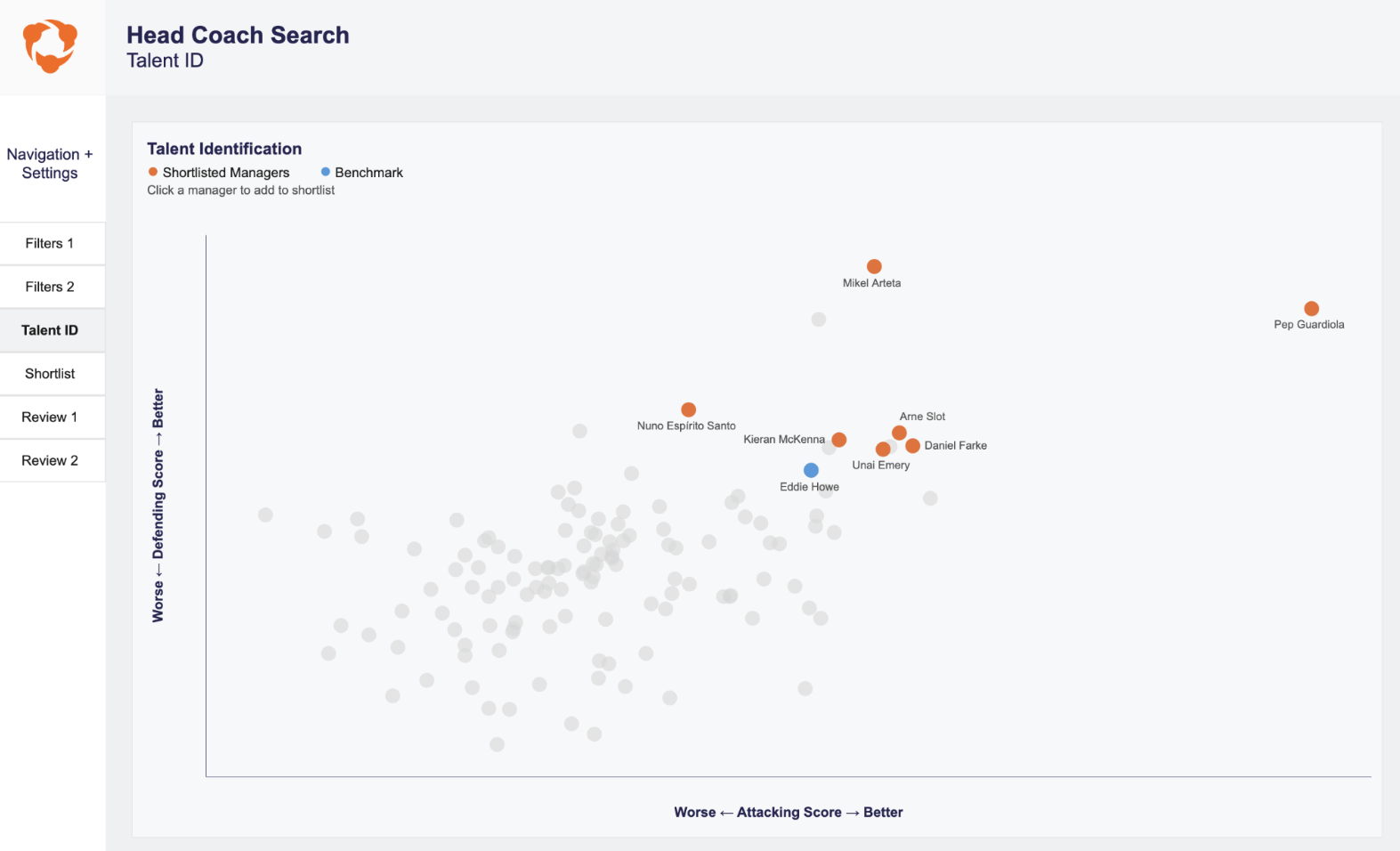Click the Navigation + Settings heading
Screen dimensions: 1400x851
tap(50, 164)
